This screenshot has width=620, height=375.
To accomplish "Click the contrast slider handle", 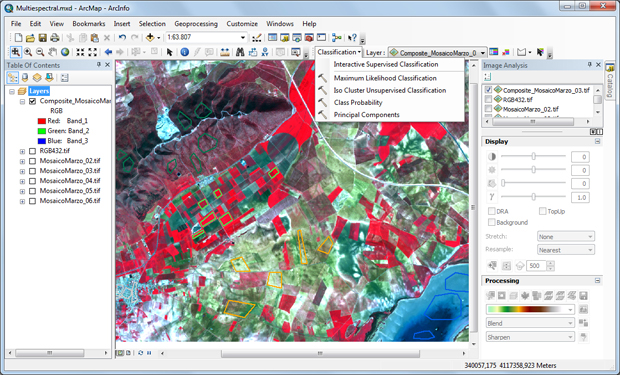I will [533, 156].
